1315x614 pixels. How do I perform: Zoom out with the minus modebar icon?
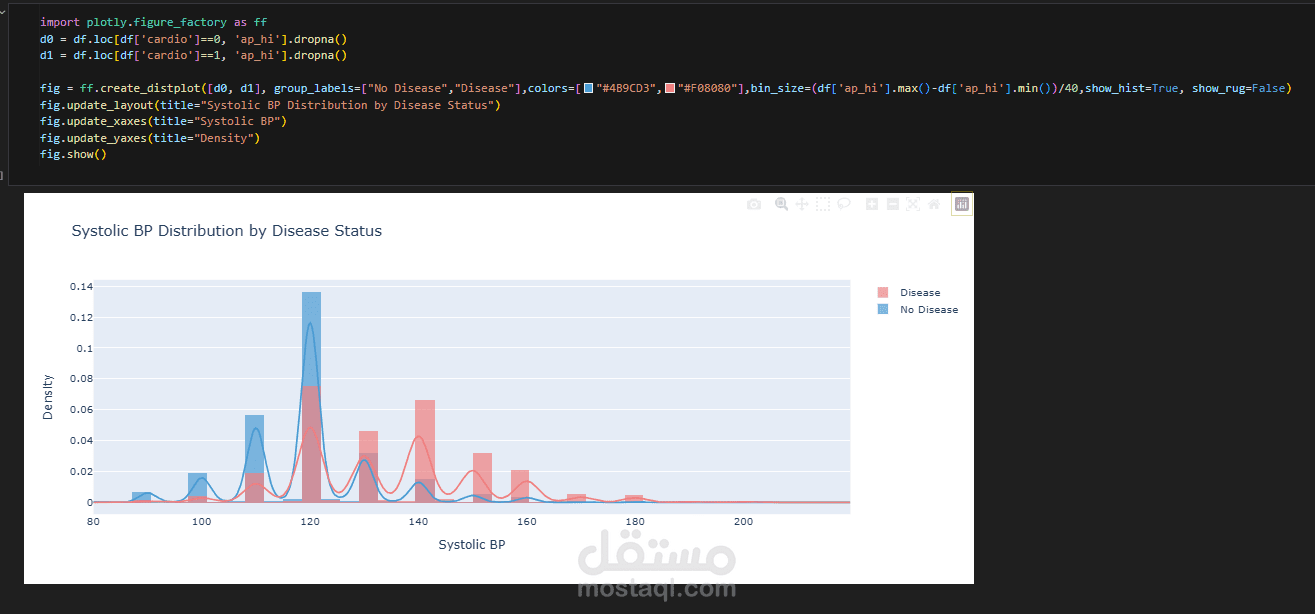click(x=893, y=204)
